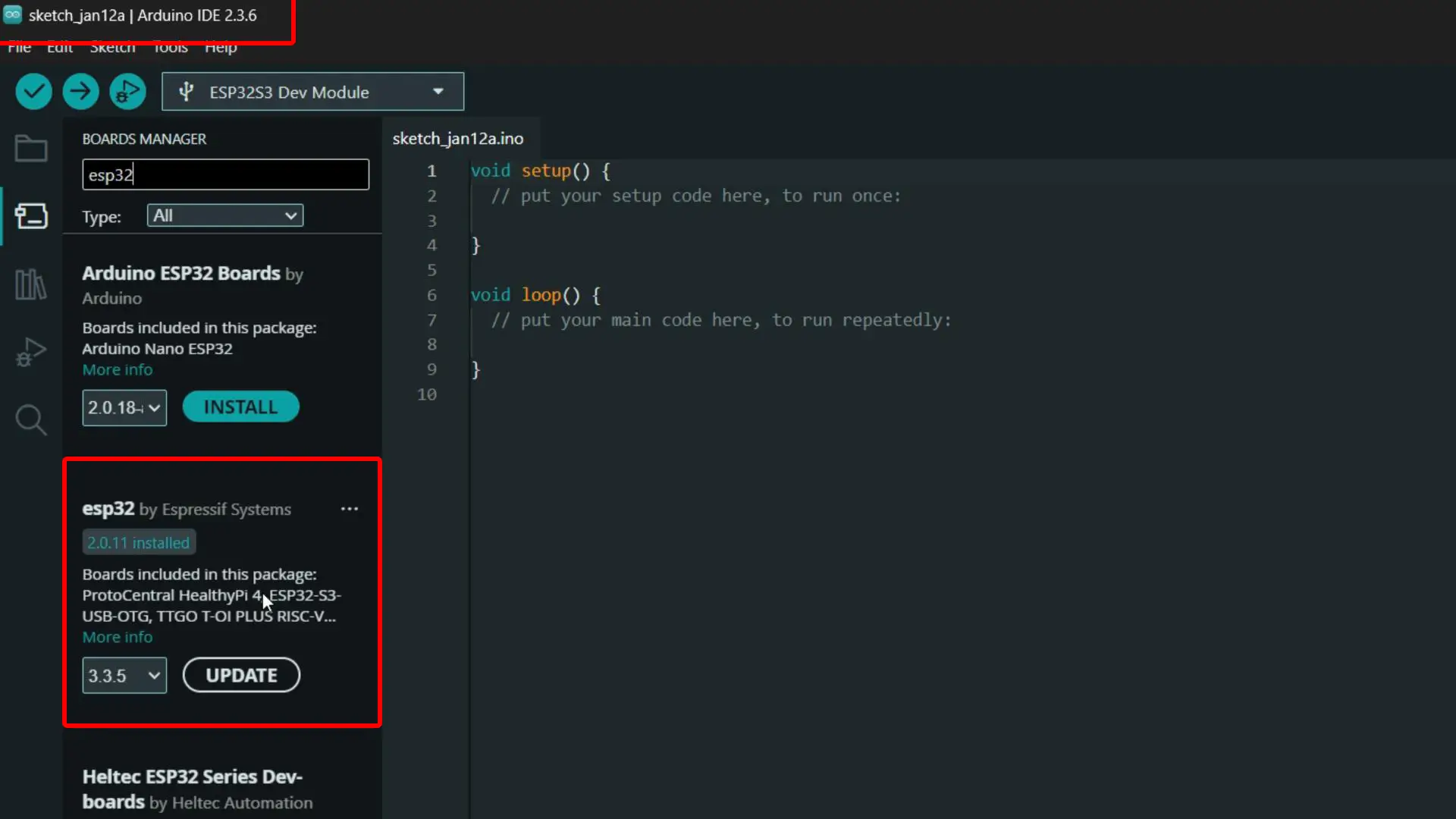
Task: Open More info link for Arduino ESP32 Boards
Action: tap(118, 370)
